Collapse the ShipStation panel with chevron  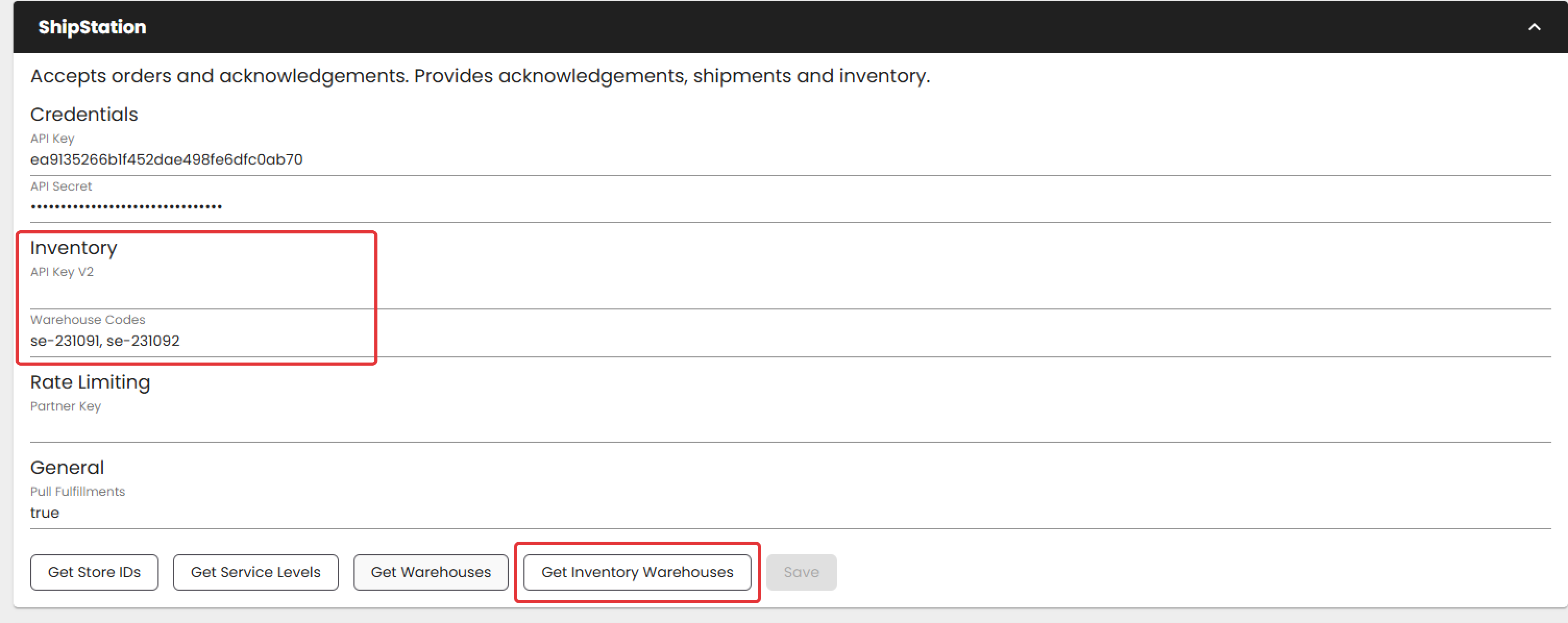(1534, 27)
